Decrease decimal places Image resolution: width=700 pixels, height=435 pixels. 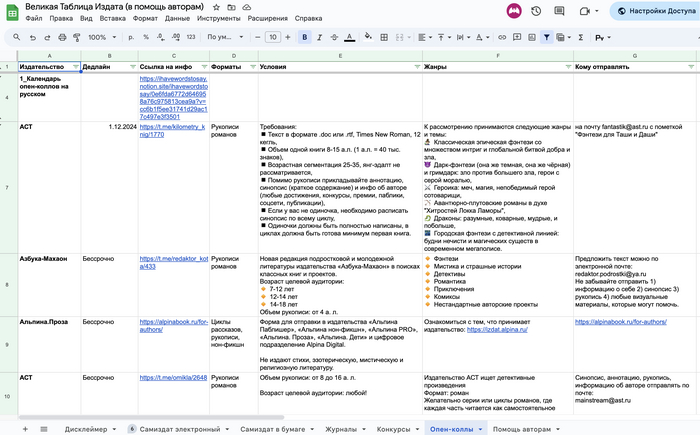(161, 38)
